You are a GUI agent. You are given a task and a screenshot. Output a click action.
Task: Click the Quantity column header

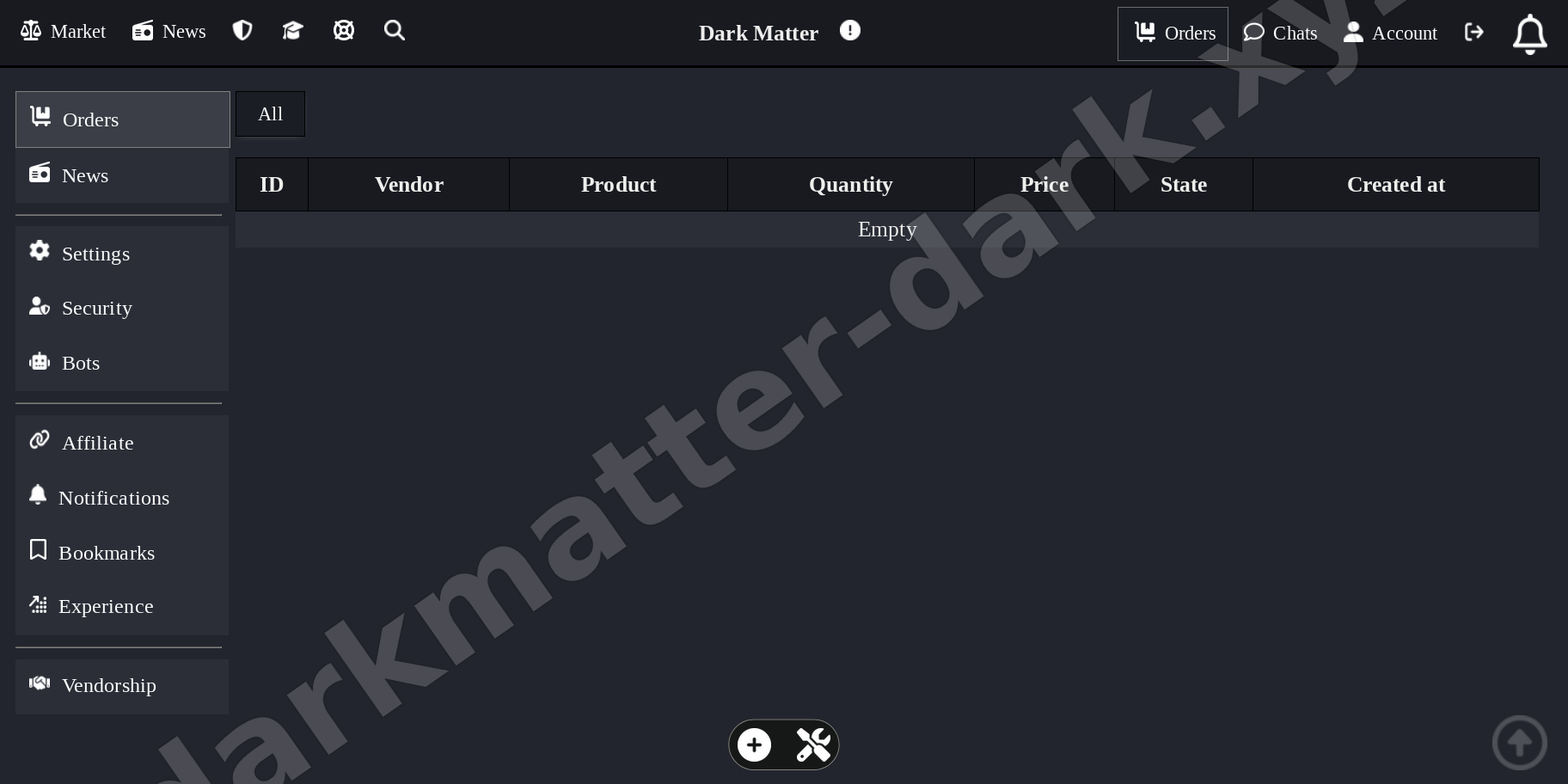click(851, 185)
